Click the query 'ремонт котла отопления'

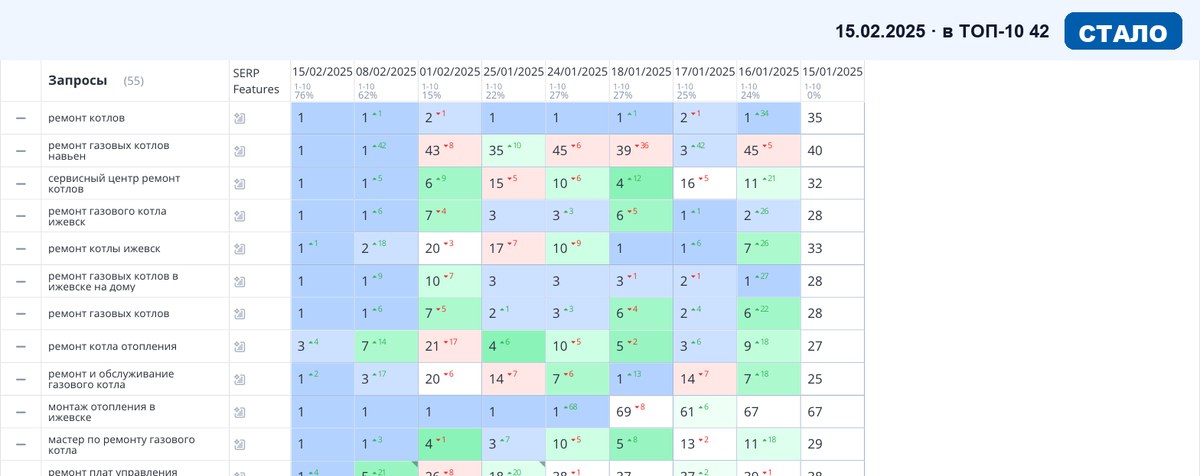112,347
